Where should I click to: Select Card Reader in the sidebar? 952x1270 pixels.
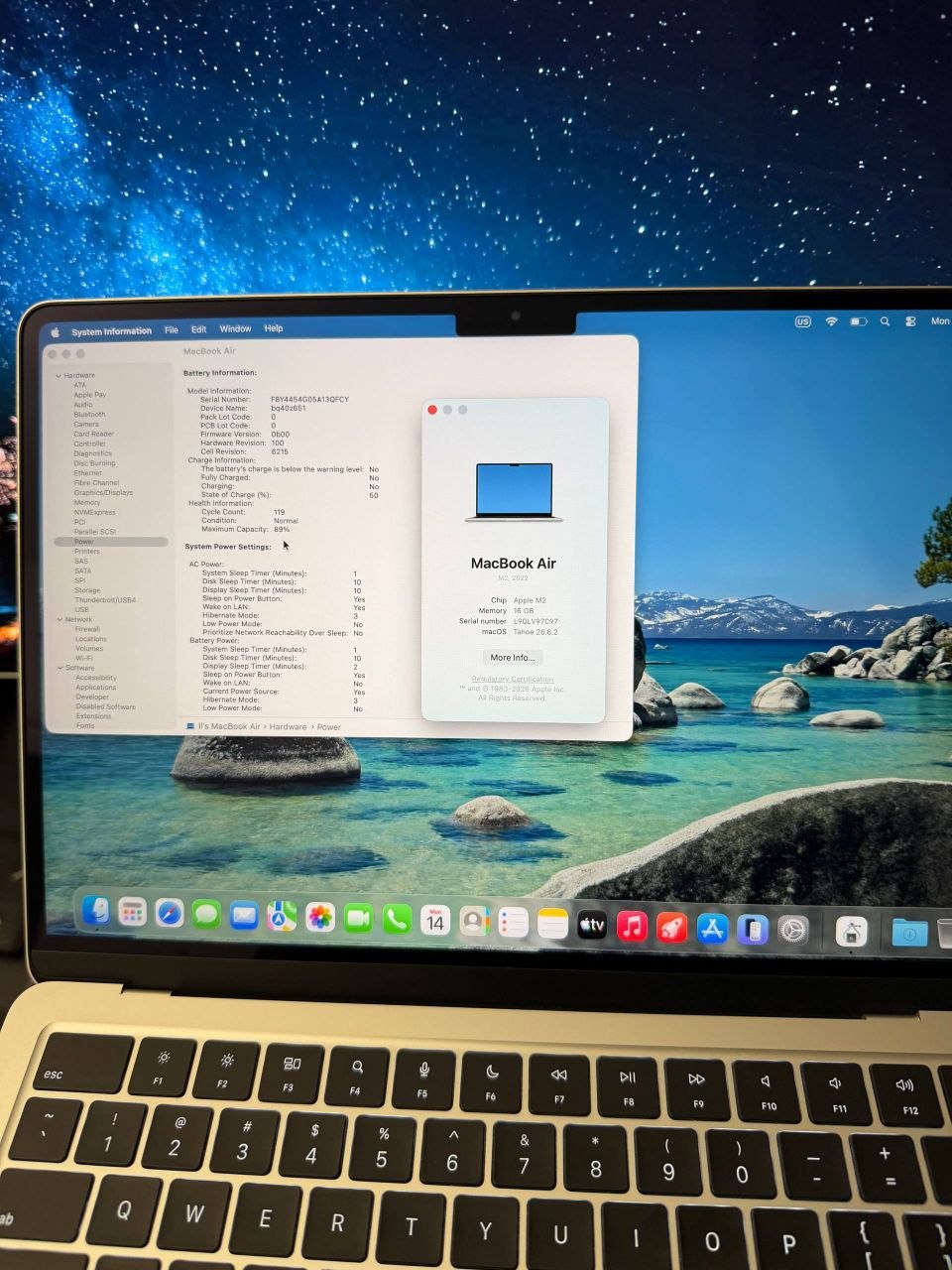(94, 435)
